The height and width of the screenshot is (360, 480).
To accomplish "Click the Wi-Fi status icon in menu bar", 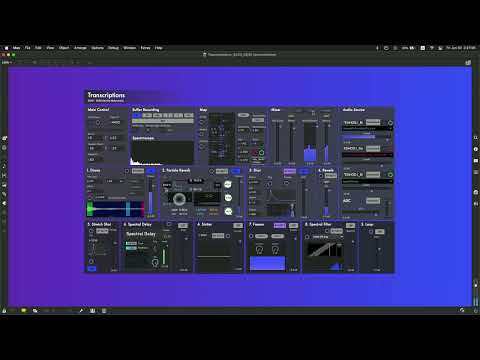I will click(432, 48).
